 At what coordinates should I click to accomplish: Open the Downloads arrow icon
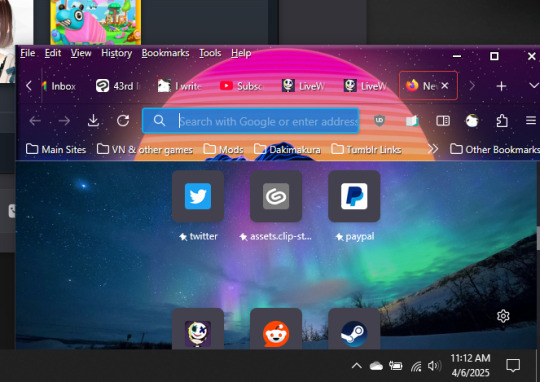coord(93,121)
